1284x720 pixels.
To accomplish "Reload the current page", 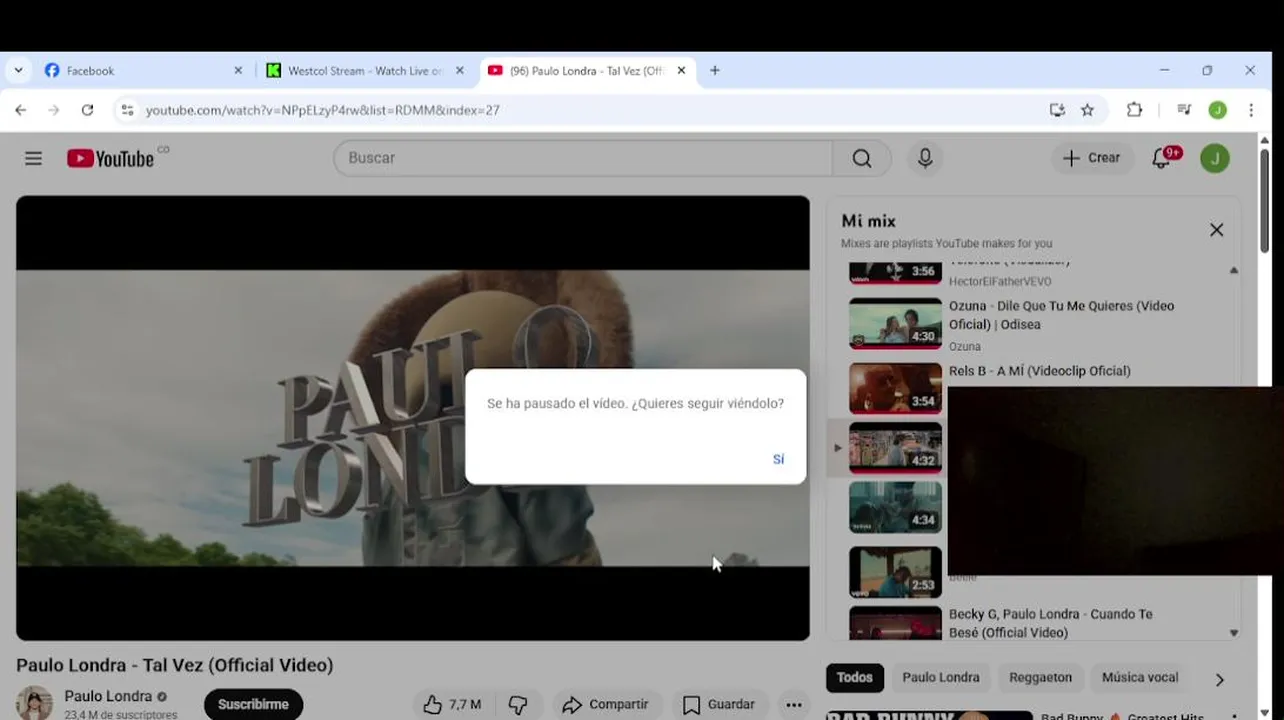I will (87, 110).
